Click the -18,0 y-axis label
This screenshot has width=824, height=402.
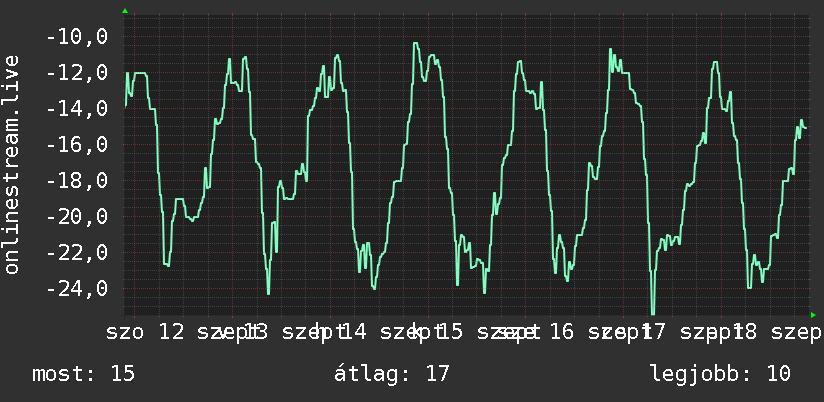point(77,181)
